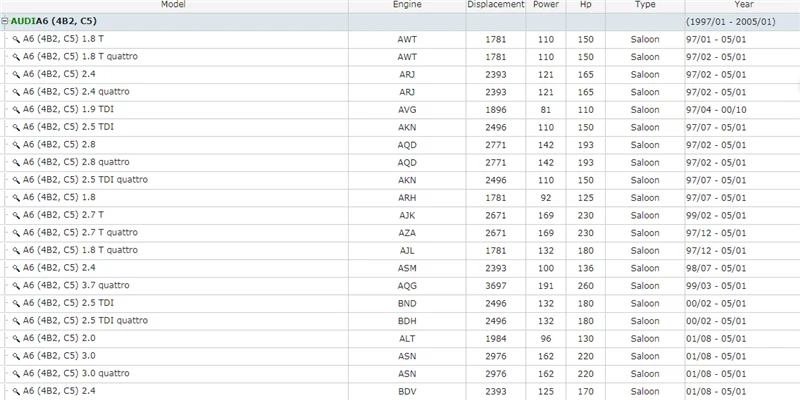Image resolution: width=800 pixels, height=400 pixels.
Task: Click magnifier icon for 1.8 ARH row
Action: (16, 197)
